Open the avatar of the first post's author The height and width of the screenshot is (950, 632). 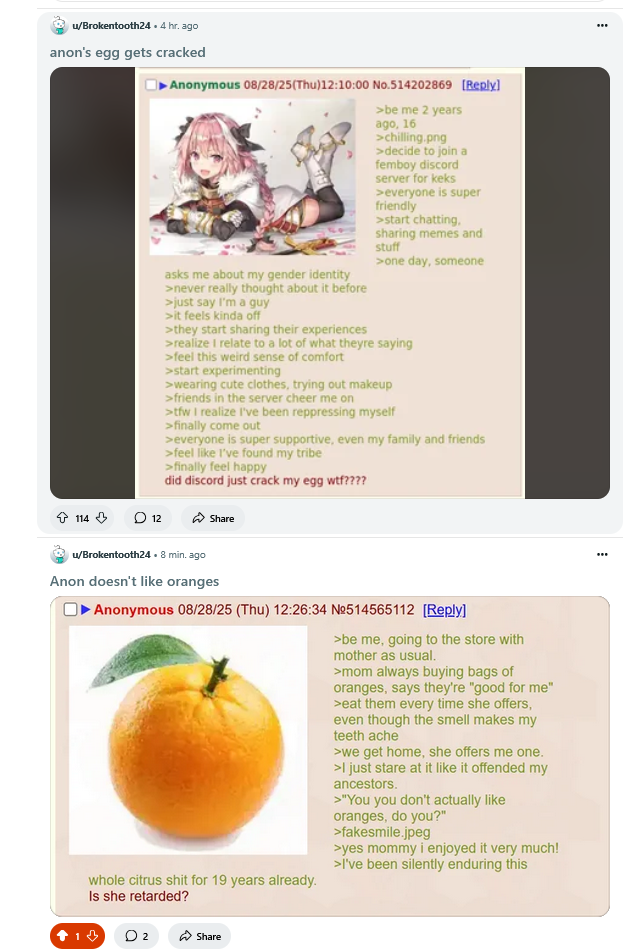[59, 25]
